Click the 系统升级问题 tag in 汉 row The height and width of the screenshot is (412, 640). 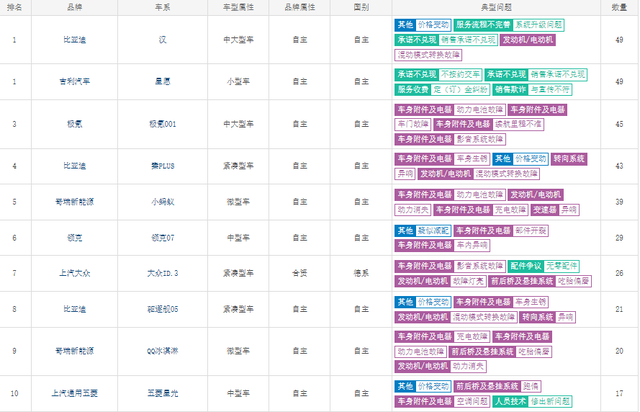tap(538, 25)
